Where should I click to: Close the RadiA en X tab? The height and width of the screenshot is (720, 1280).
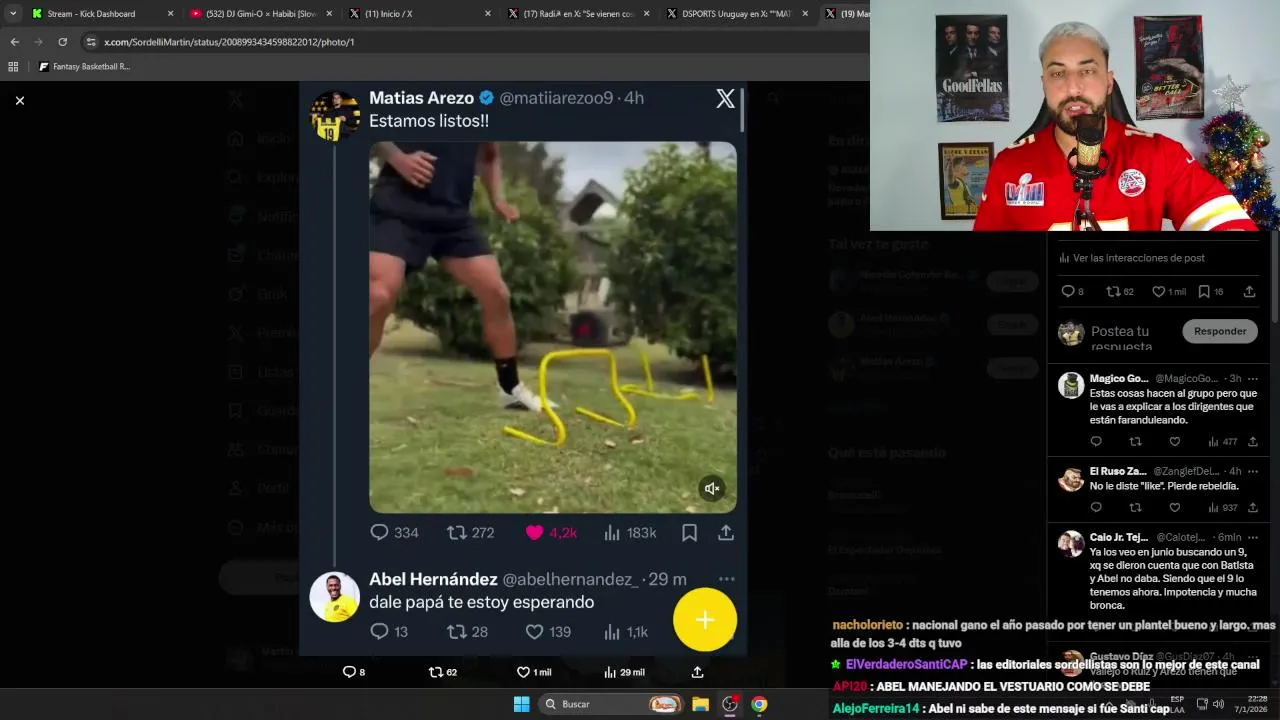point(647,14)
